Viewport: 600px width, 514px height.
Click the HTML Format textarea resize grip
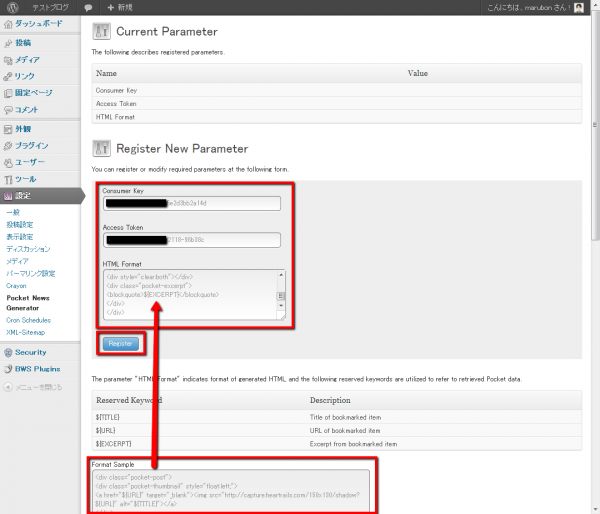click(x=282, y=316)
